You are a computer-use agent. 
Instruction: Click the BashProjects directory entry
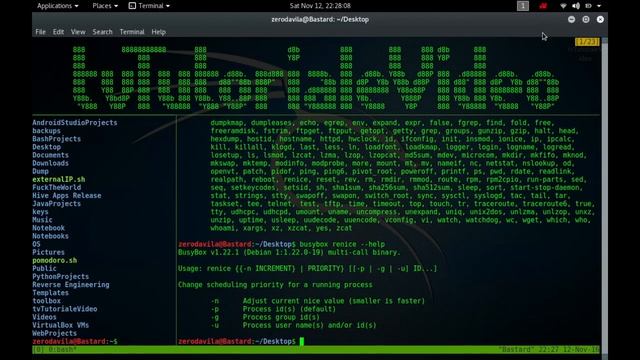point(57,139)
